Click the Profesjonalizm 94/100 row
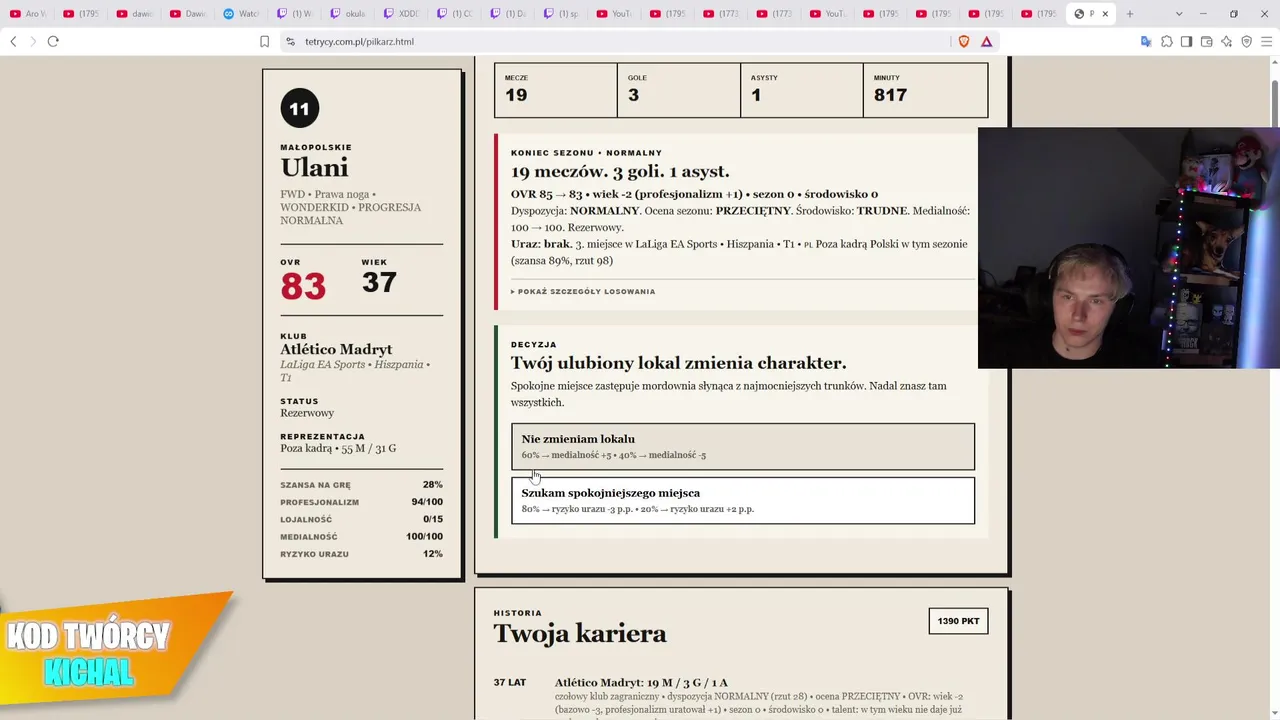 (x=361, y=502)
